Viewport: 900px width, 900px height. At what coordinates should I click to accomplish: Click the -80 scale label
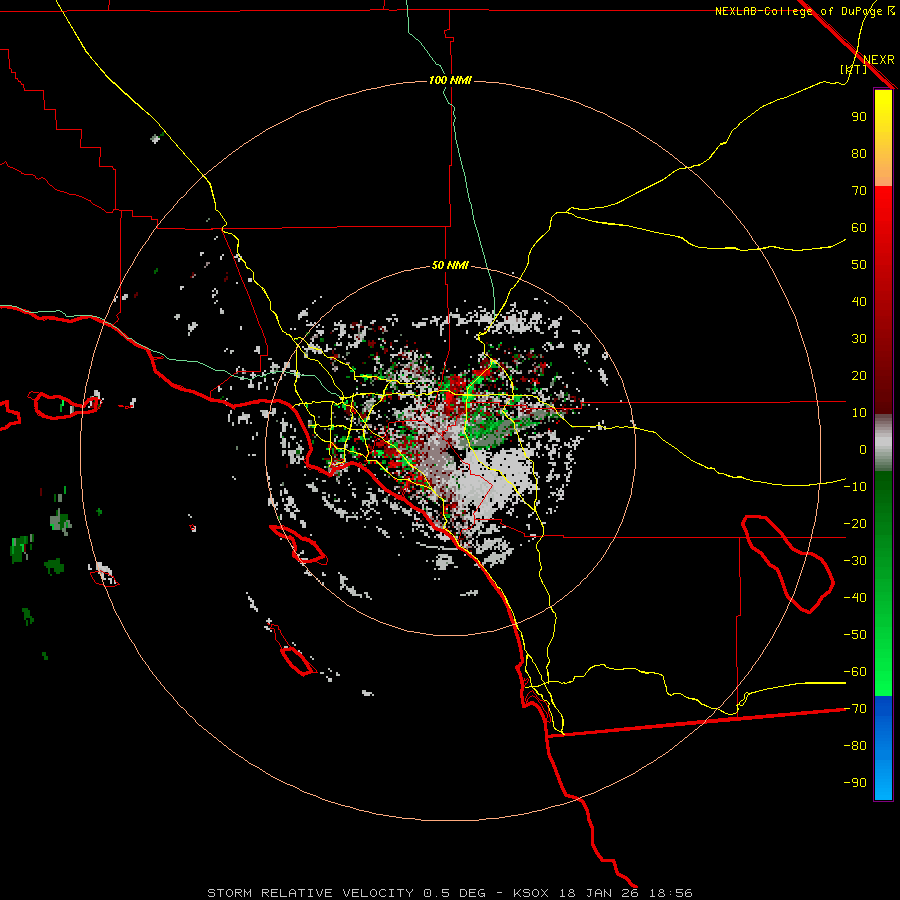point(855,746)
